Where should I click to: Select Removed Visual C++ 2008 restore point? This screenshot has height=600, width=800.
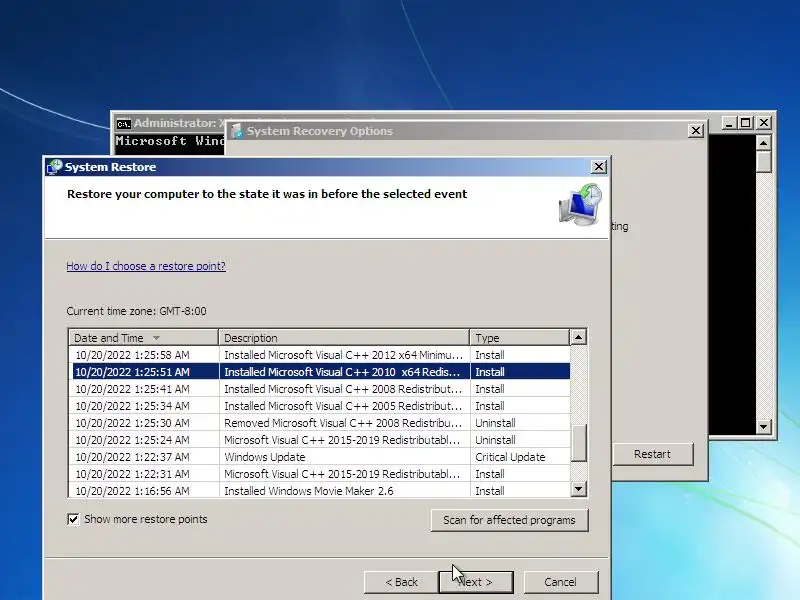coord(319,423)
